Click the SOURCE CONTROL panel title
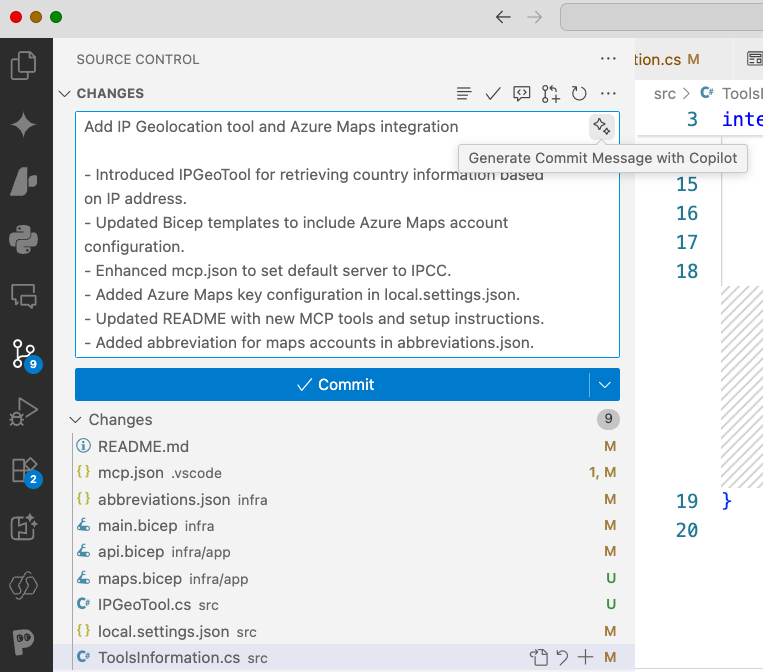Image resolution: width=763 pixels, height=672 pixels. pyautogui.click(x=138, y=59)
